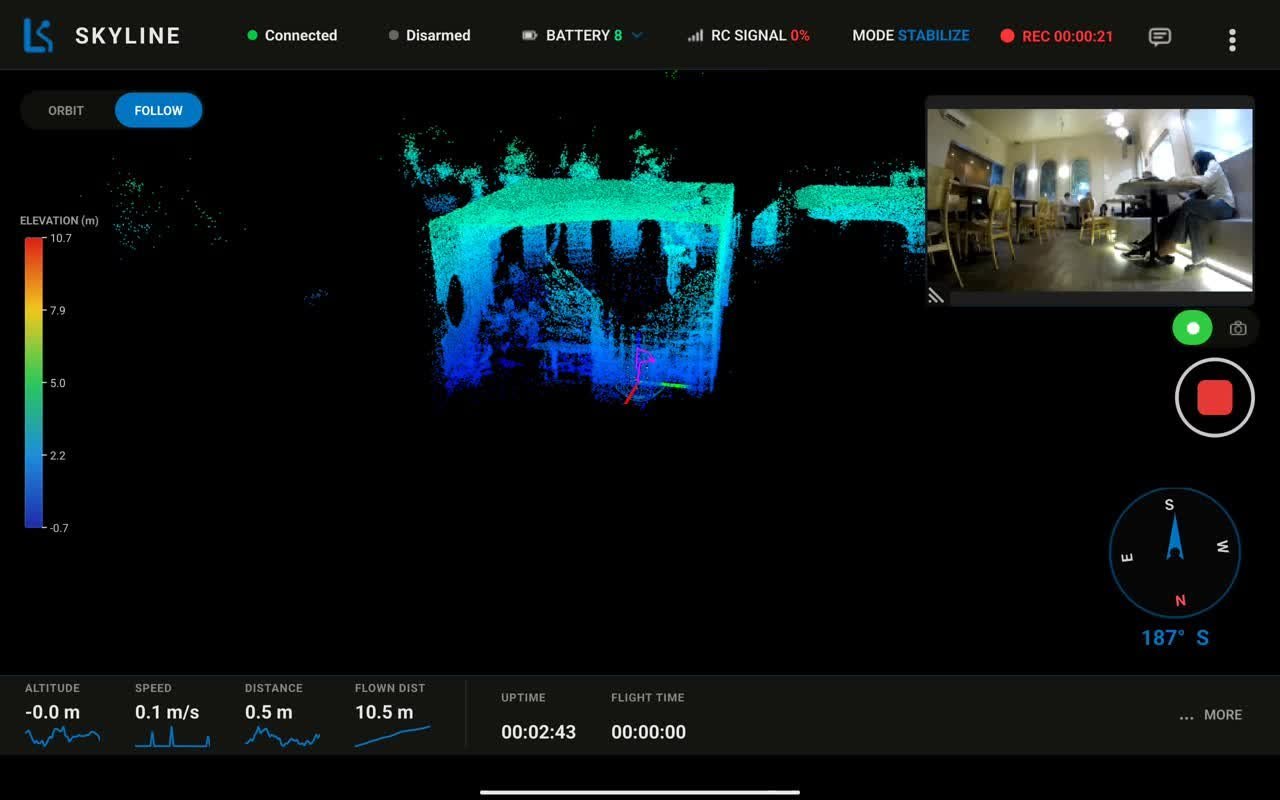Viewport: 1280px width, 800px height.
Task: Select the green video mode button
Action: tap(1193, 328)
